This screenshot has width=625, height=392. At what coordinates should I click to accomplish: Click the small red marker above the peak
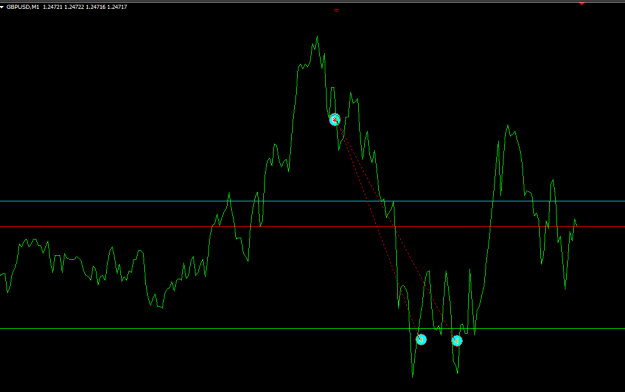(x=336, y=10)
